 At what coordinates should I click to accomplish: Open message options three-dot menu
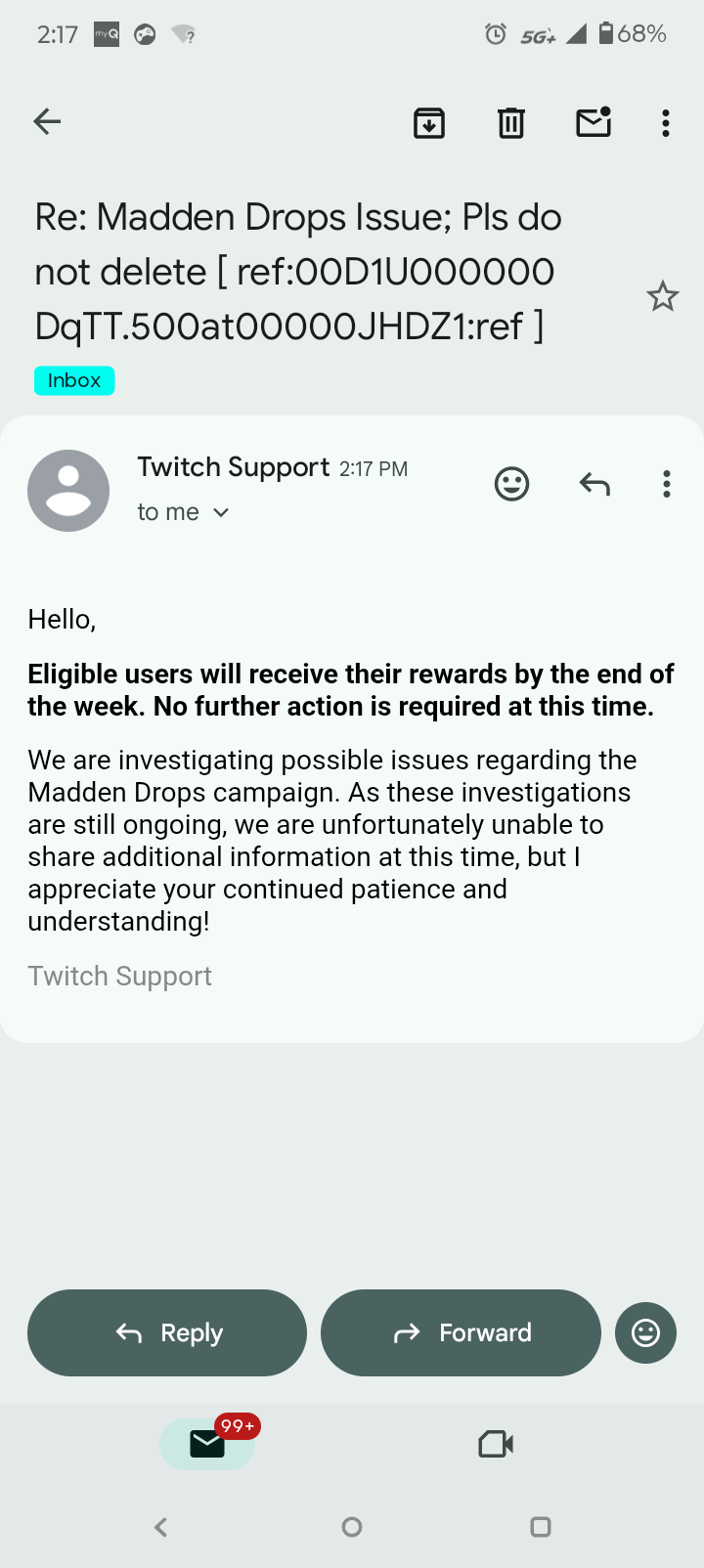pyautogui.click(x=666, y=484)
